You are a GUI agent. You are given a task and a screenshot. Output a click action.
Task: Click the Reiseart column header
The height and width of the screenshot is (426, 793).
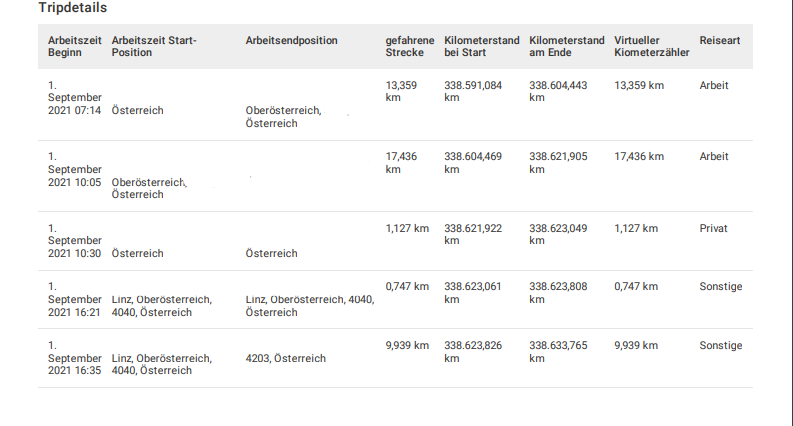pos(720,40)
